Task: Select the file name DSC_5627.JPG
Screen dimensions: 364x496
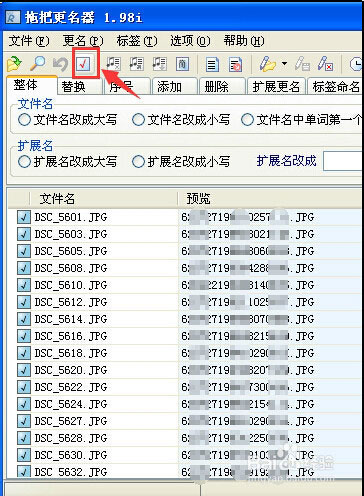Action: point(71,421)
